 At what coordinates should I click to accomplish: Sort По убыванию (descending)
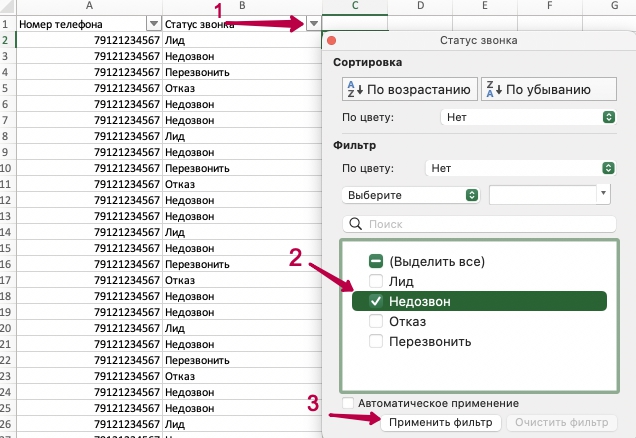click(x=549, y=89)
